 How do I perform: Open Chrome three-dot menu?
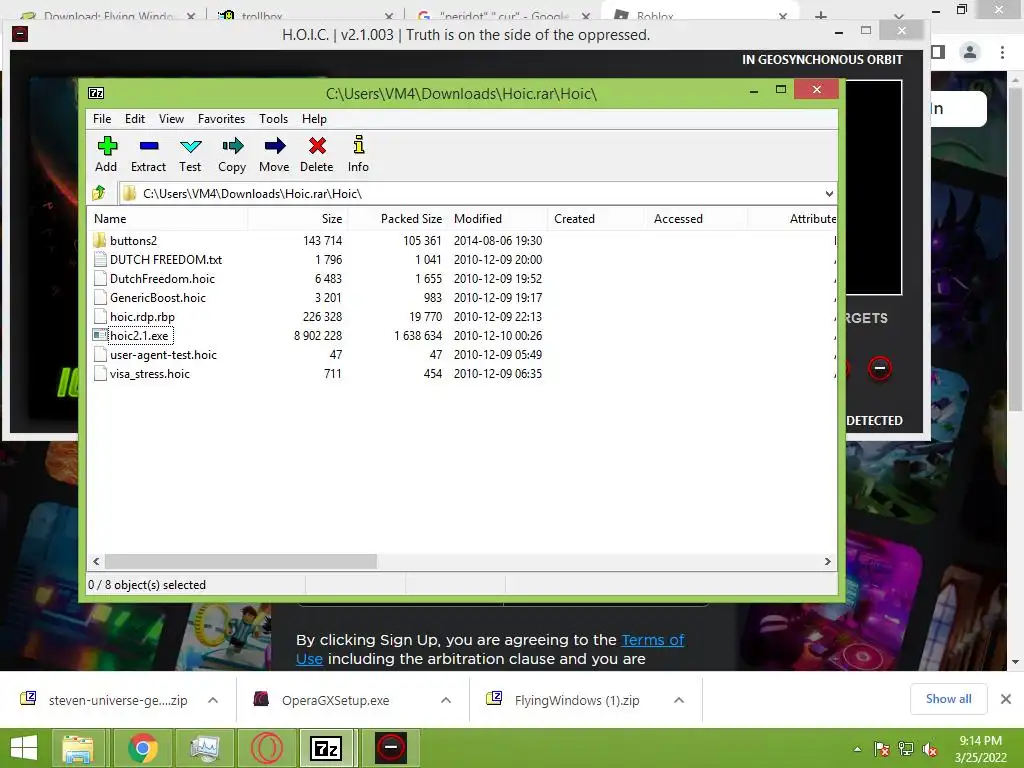click(x=1002, y=52)
